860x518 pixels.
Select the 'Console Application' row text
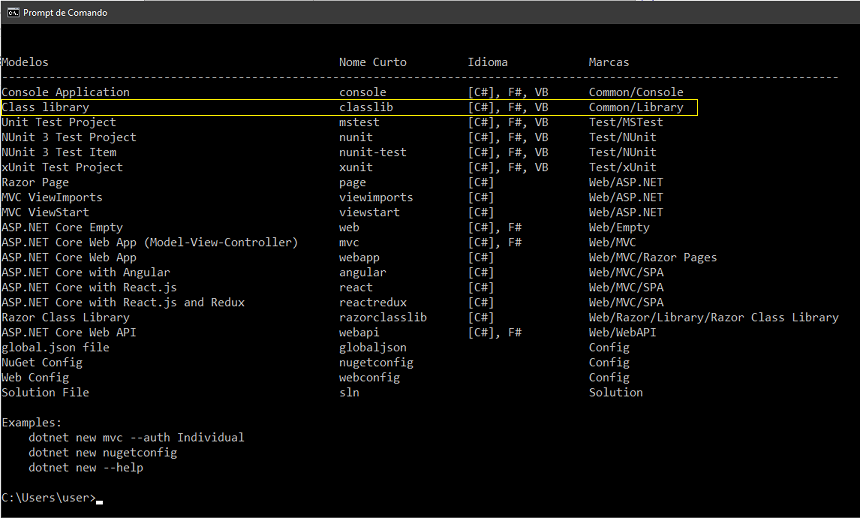66,92
